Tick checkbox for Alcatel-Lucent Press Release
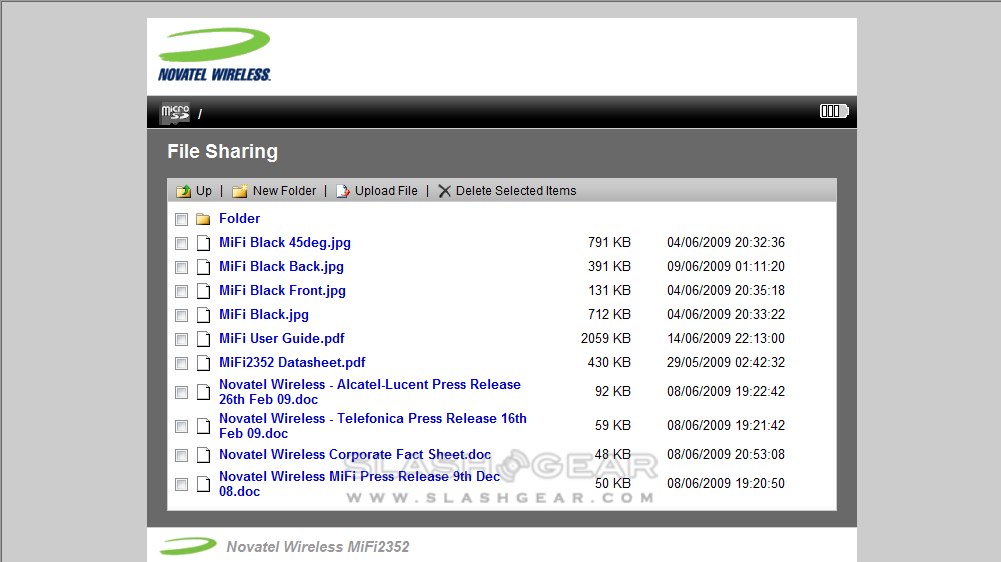This screenshot has width=1001, height=562. pos(181,392)
